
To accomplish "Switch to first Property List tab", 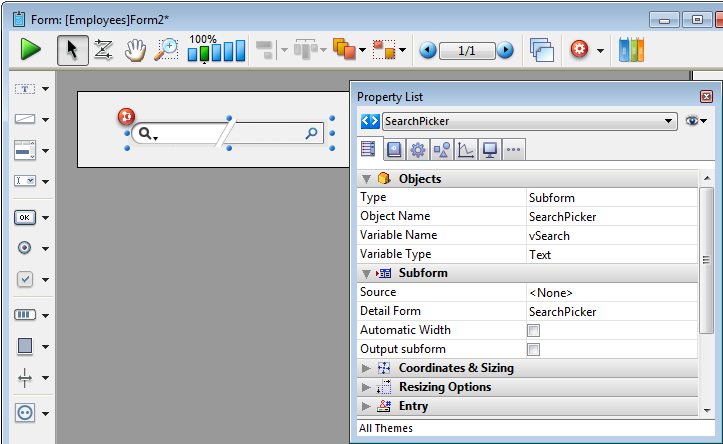I will pyautogui.click(x=368, y=150).
